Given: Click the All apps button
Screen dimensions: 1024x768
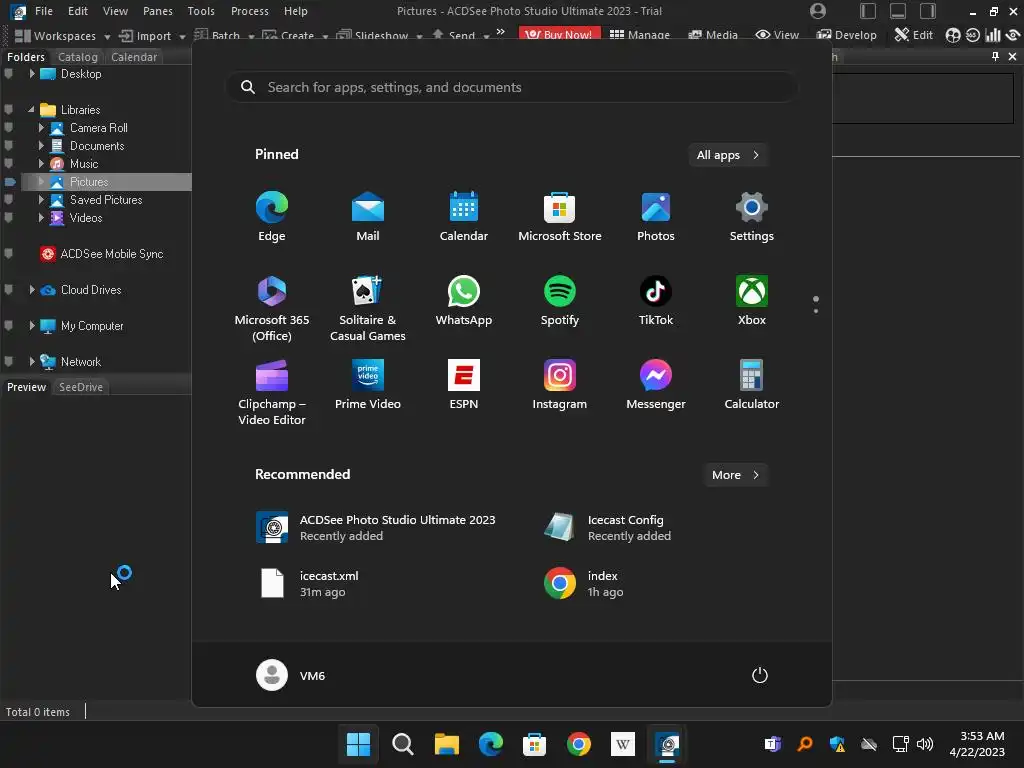Looking at the screenshot, I should [728, 155].
